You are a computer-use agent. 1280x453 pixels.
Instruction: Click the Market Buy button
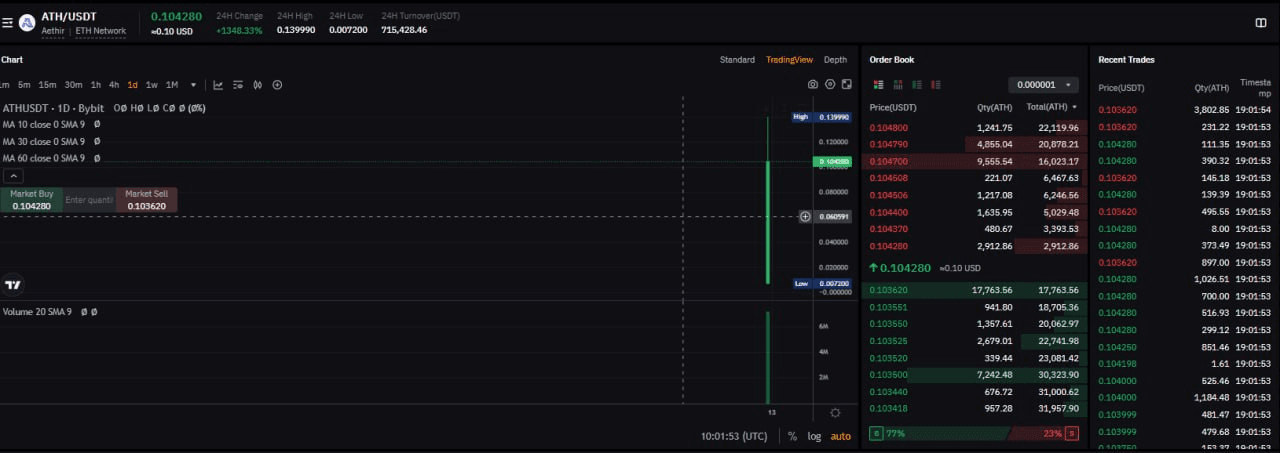[31, 200]
